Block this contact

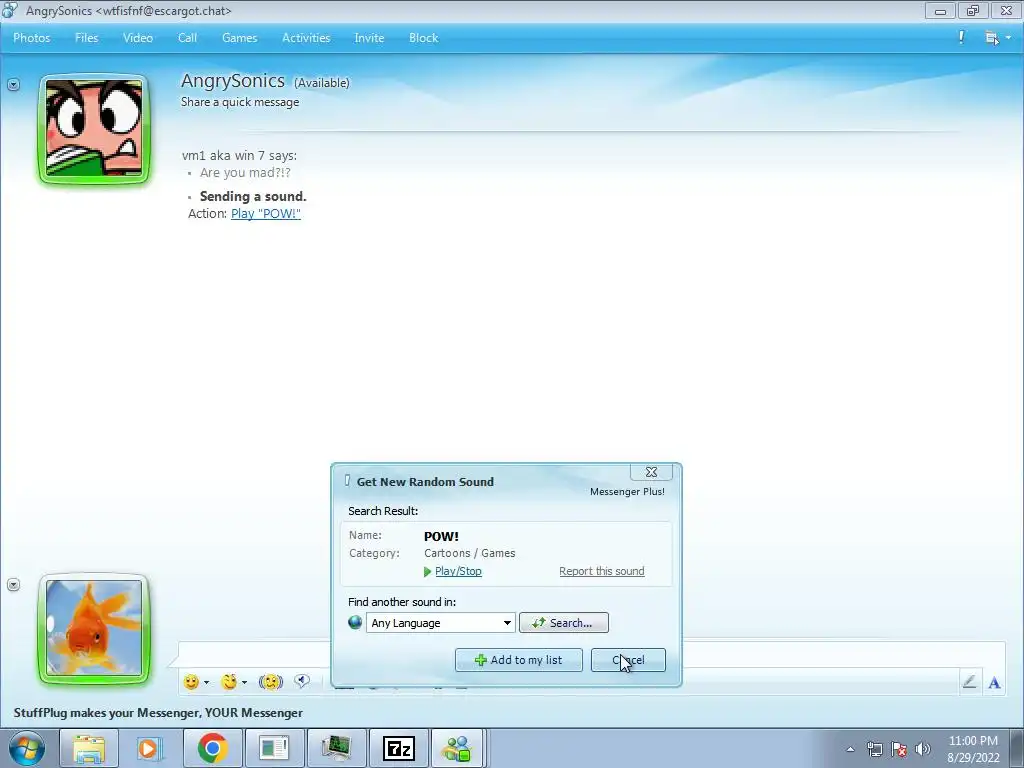point(423,38)
